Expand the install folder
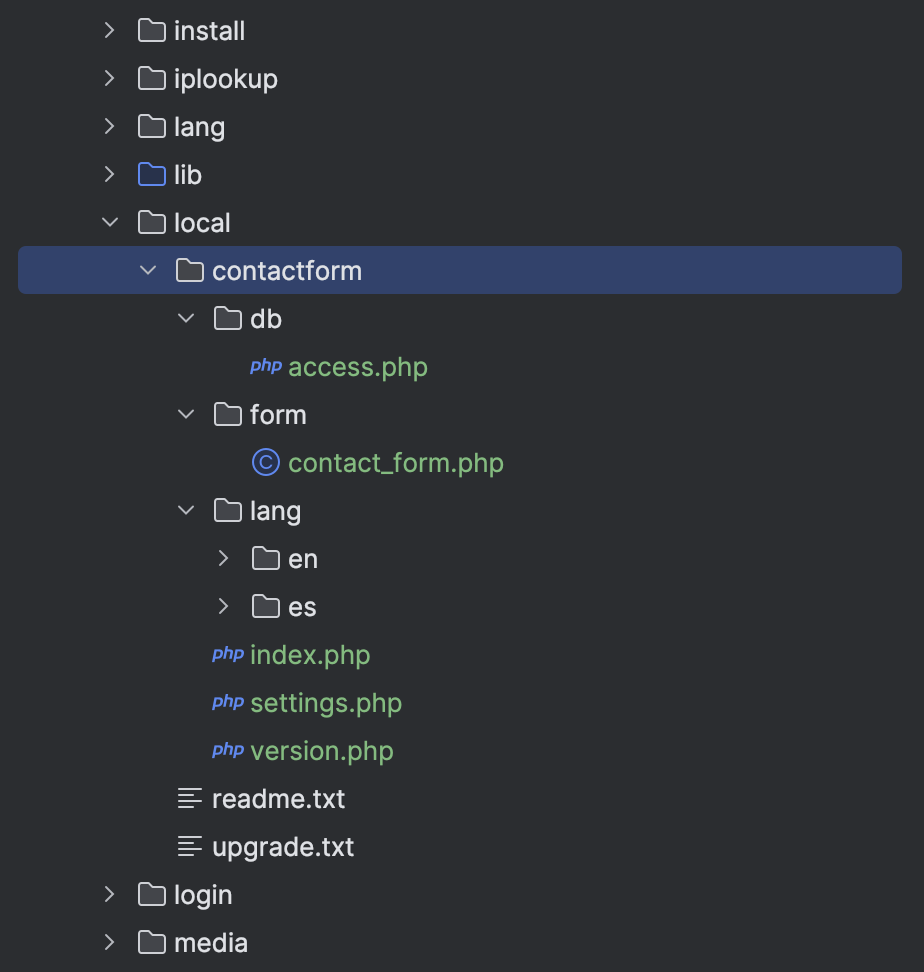The height and width of the screenshot is (972, 924). [x=110, y=30]
